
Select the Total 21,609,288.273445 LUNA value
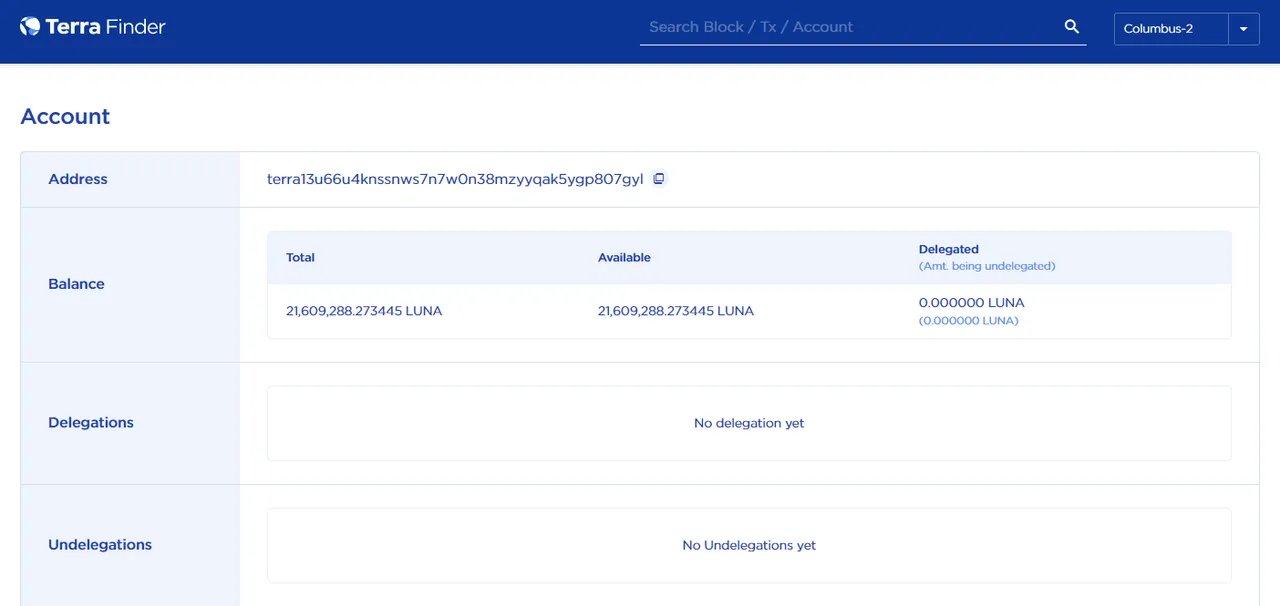click(x=364, y=311)
